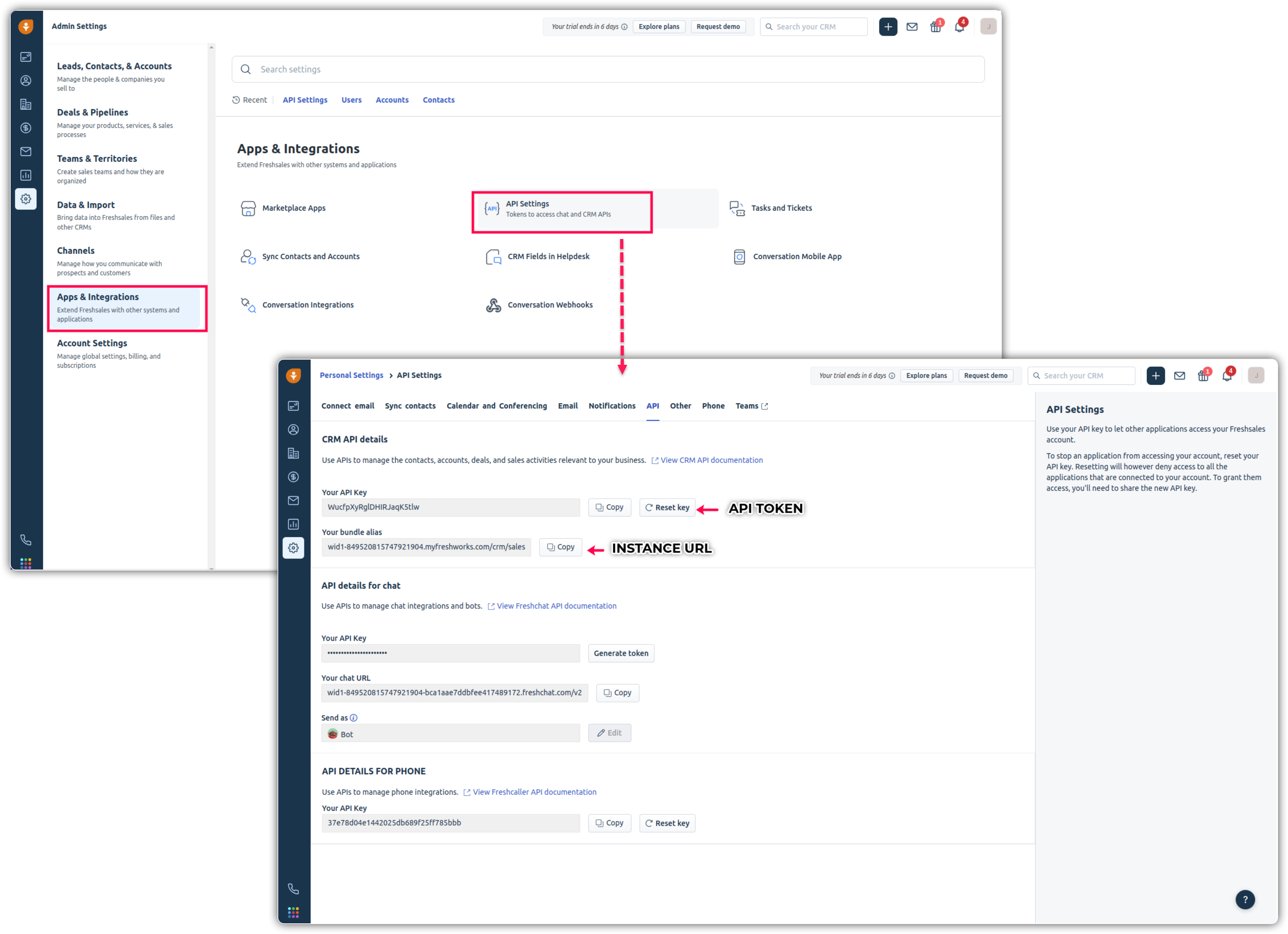Click the blue plus quick-add button
The width and height of the screenshot is (1288, 934).
pos(888,27)
